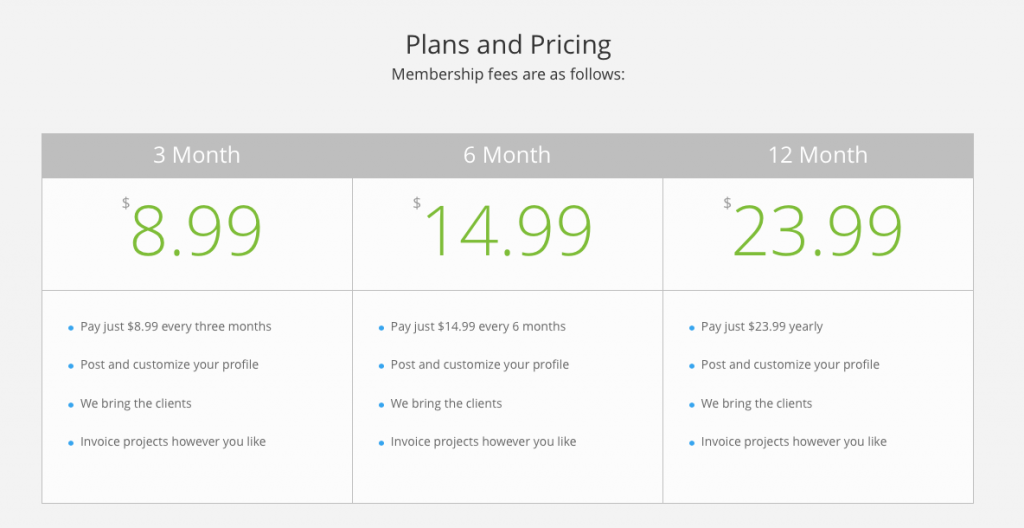Viewport: 1024px width, 528px height.
Task: Click 'Pay just $23.99 yearly' text
Action: click(761, 326)
